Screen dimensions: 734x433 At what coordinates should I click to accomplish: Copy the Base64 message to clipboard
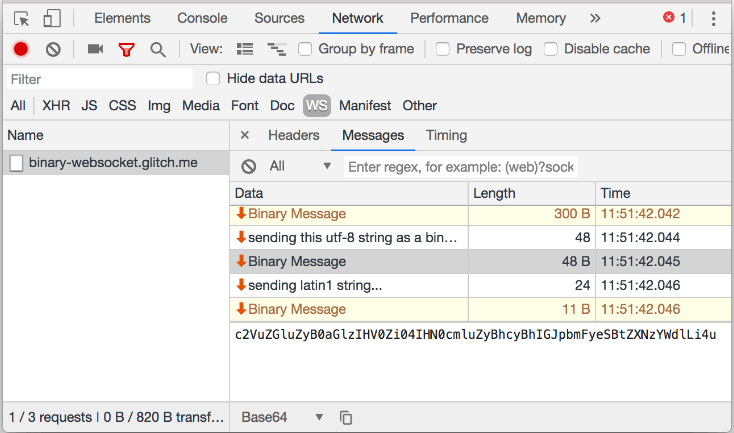[346, 417]
